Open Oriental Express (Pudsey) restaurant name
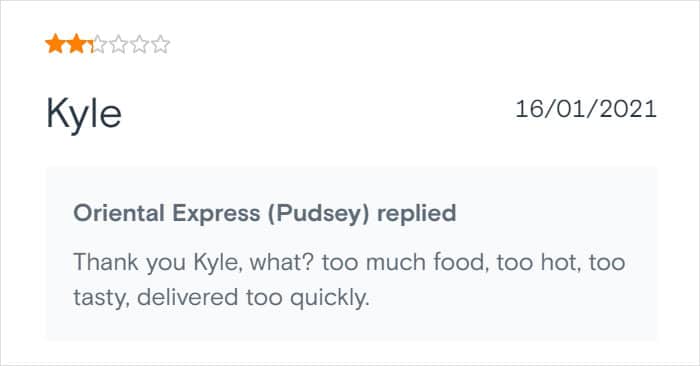This screenshot has width=700, height=366. (x=221, y=214)
